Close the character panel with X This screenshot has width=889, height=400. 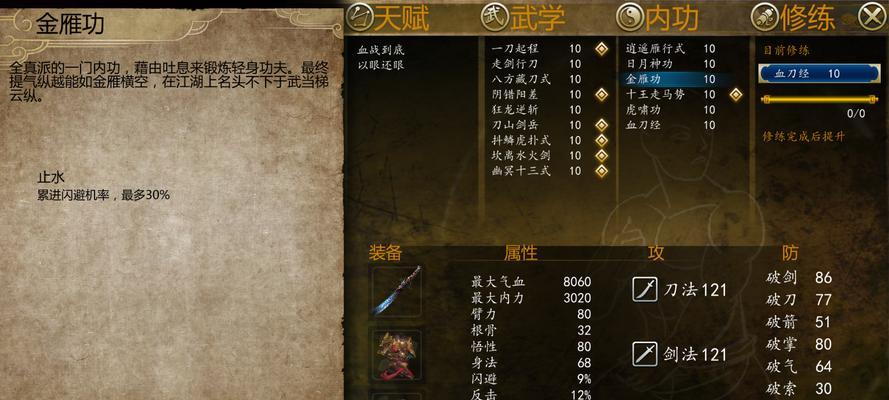pyautogui.click(x=871, y=18)
